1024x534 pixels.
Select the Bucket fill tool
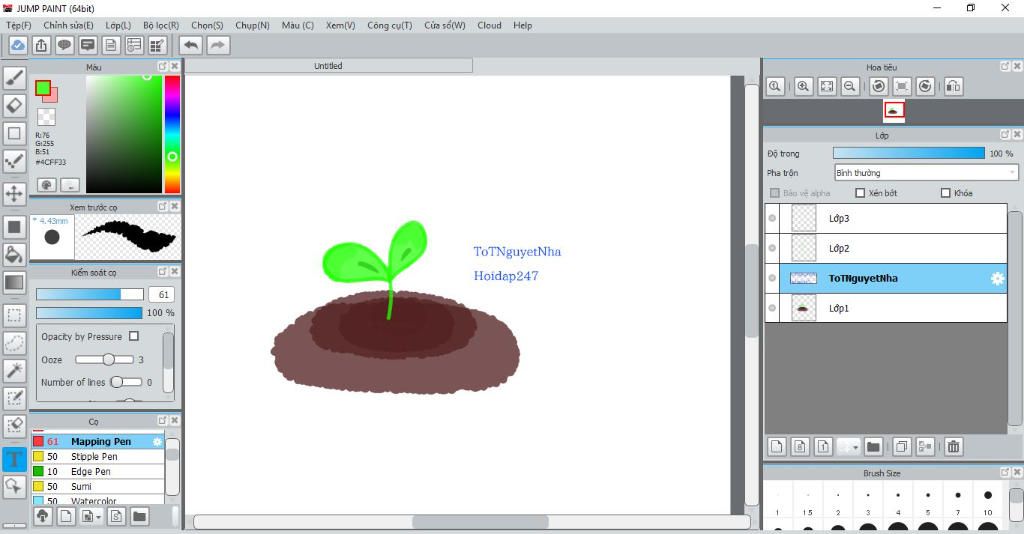pos(14,255)
